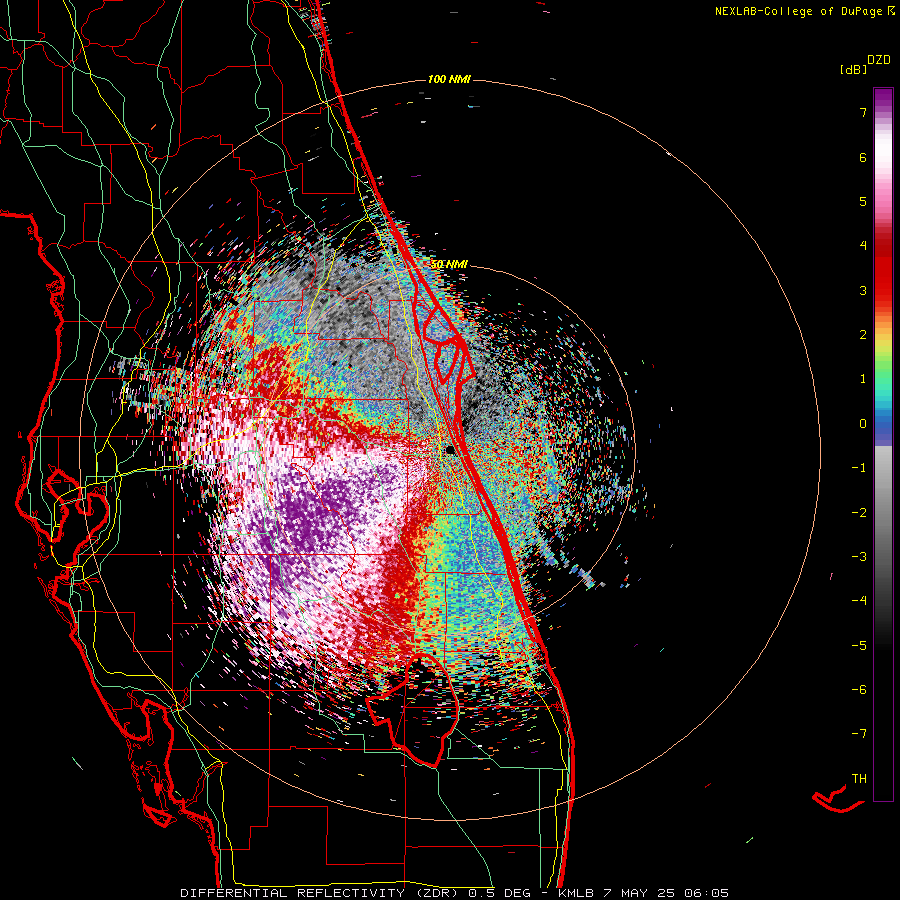Image resolution: width=900 pixels, height=900 pixels.
Task: Click the positive 6 value on the scale
Action: click(863, 157)
